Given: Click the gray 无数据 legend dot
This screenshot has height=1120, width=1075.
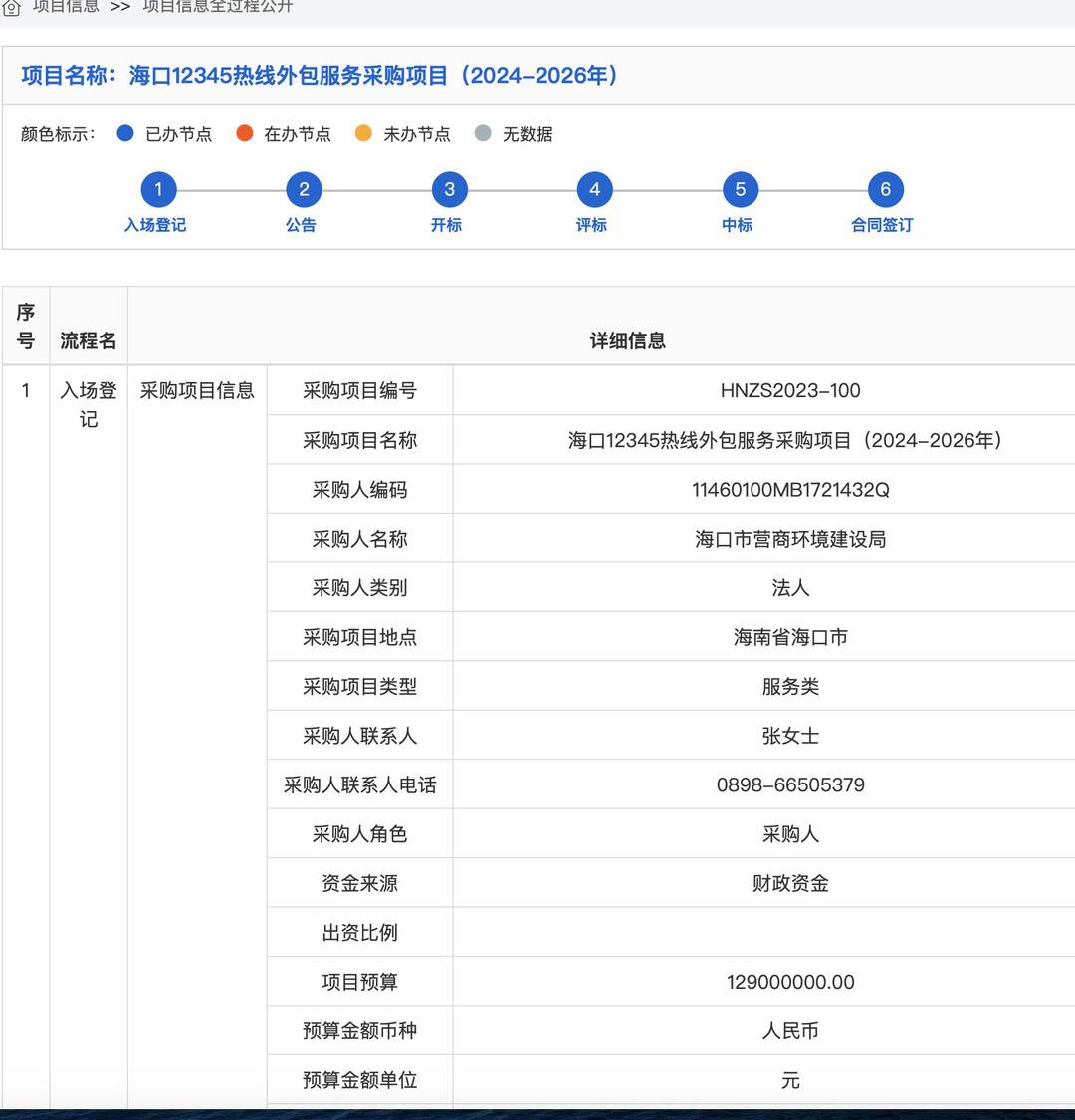Looking at the screenshot, I should 483,133.
